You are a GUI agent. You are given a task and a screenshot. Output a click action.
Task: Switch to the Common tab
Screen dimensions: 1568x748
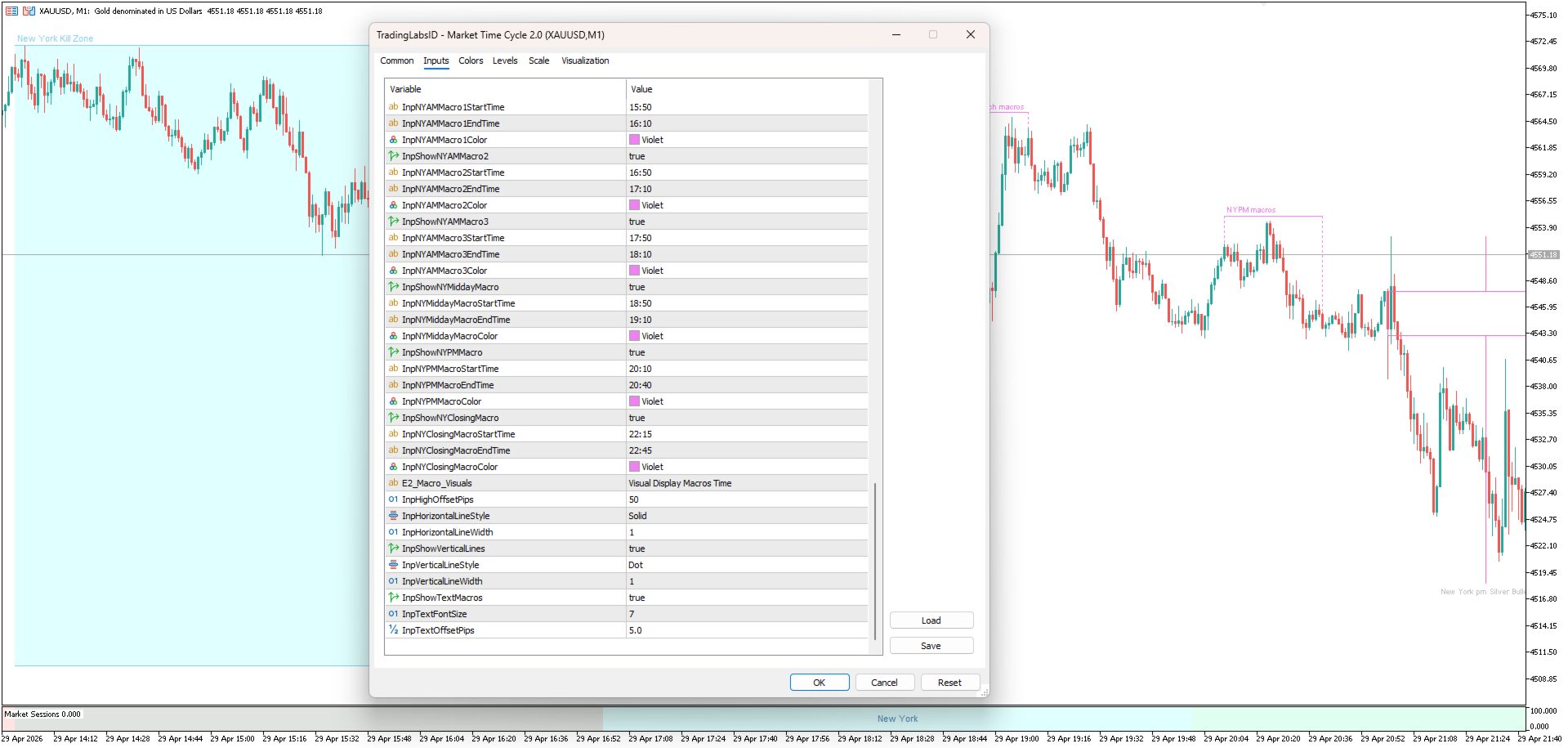tap(397, 60)
